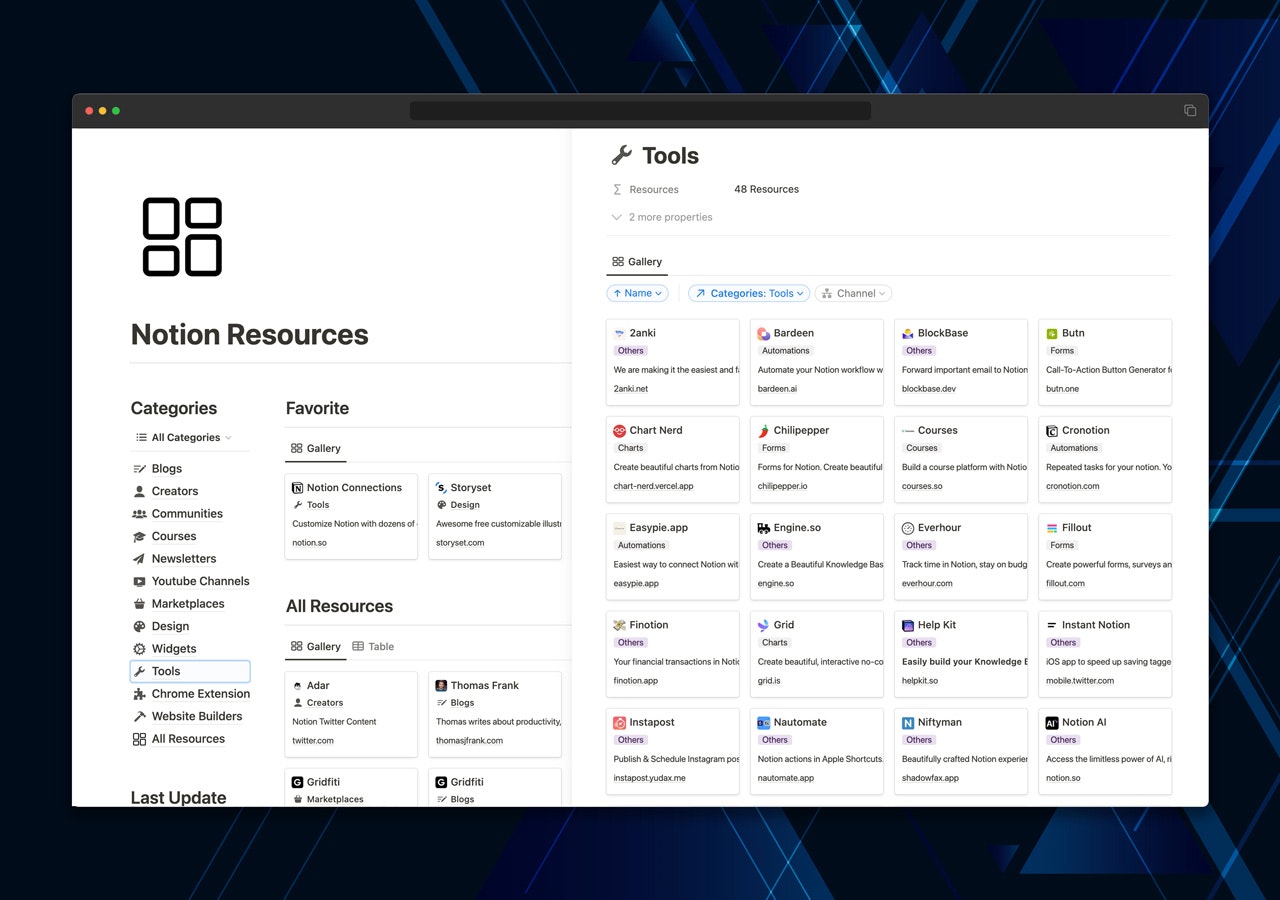Click the Courses graduation cap icon
Viewport: 1280px width, 900px height.
[139, 536]
